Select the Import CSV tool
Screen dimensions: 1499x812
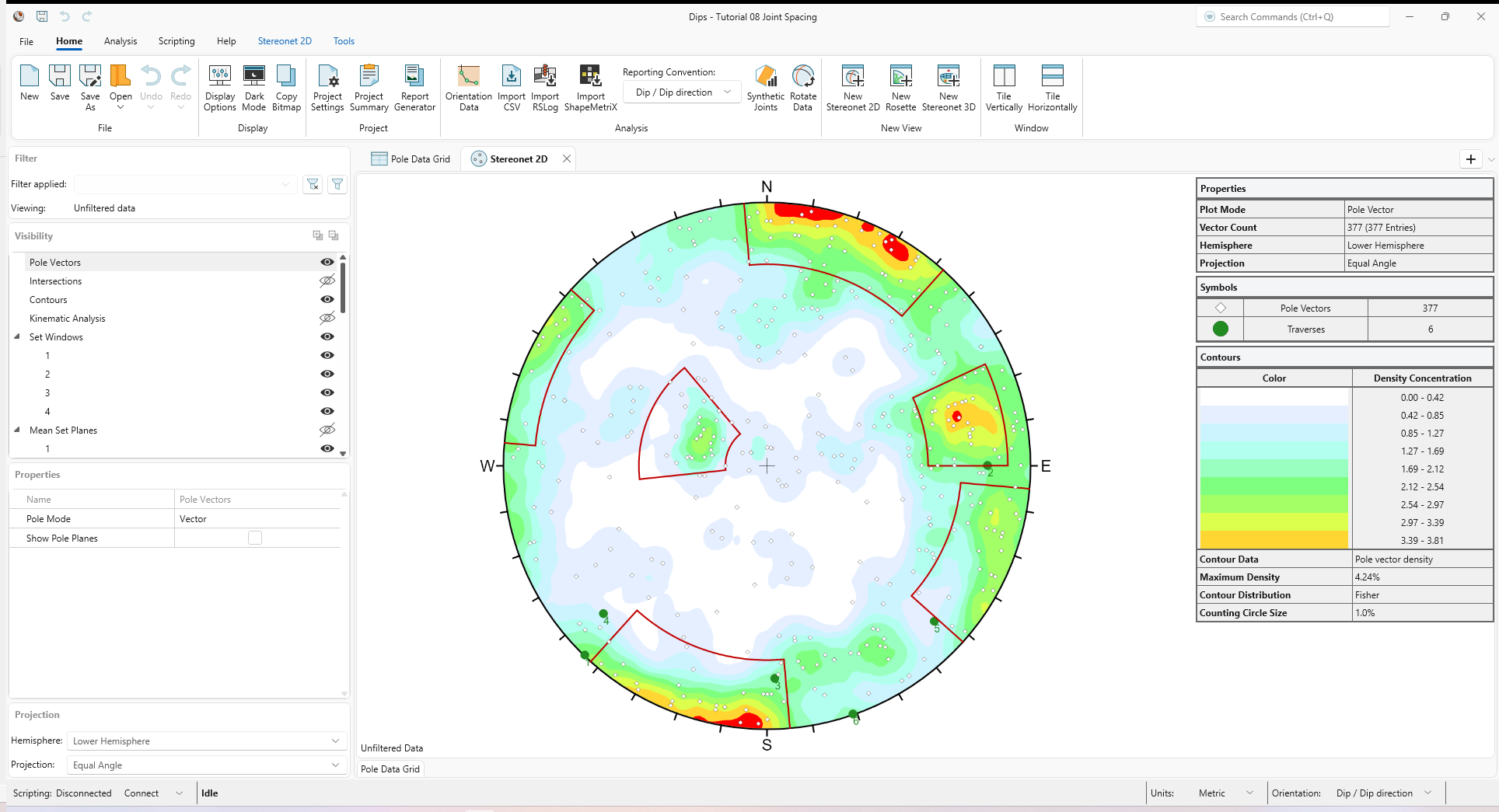(x=511, y=87)
